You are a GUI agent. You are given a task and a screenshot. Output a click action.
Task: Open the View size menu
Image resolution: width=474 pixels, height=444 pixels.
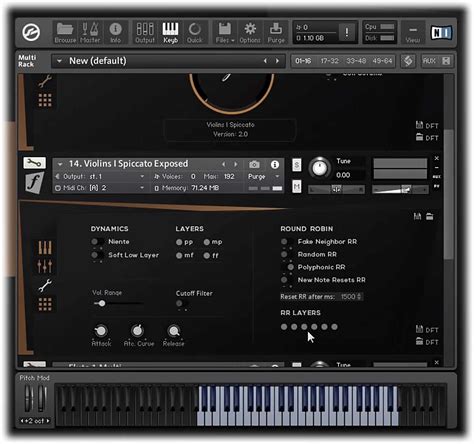pos(413,33)
